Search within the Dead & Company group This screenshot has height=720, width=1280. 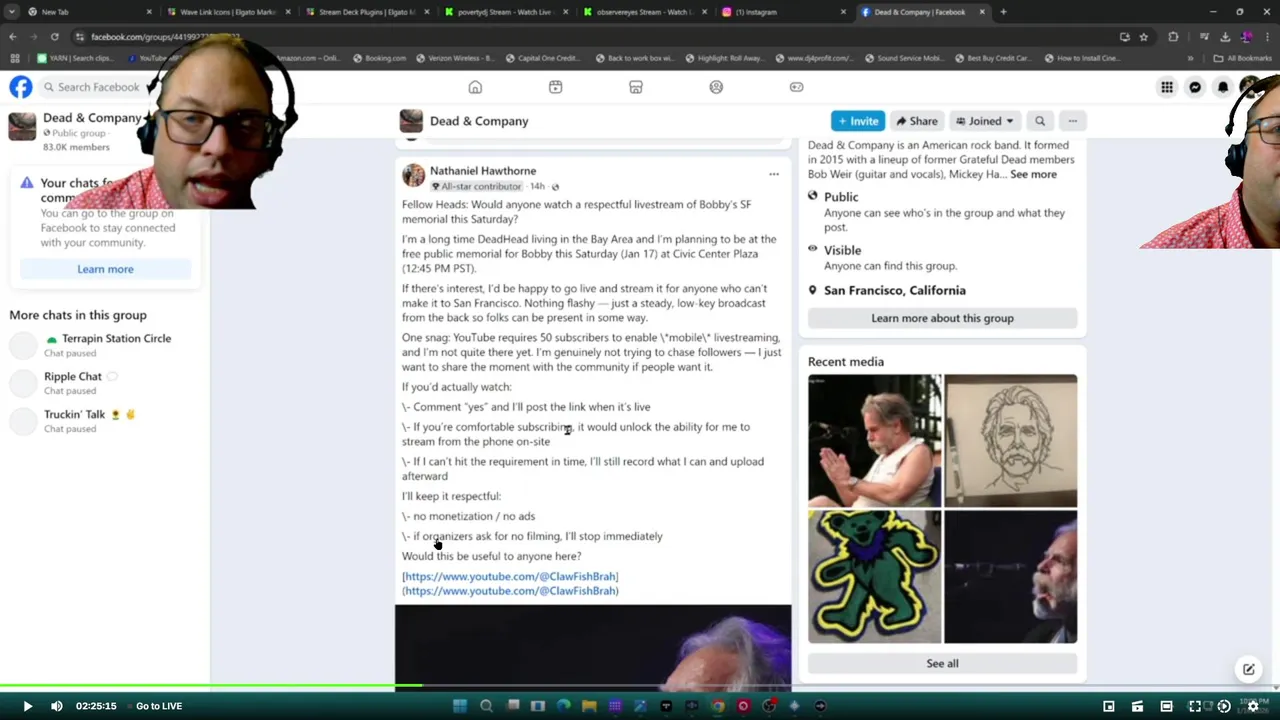(x=1040, y=121)
